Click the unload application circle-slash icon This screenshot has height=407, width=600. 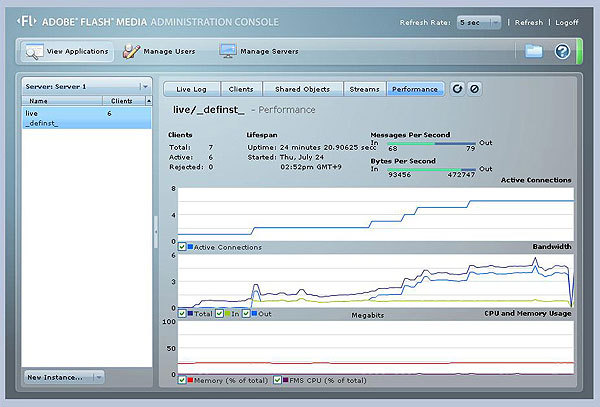[474, 89]
